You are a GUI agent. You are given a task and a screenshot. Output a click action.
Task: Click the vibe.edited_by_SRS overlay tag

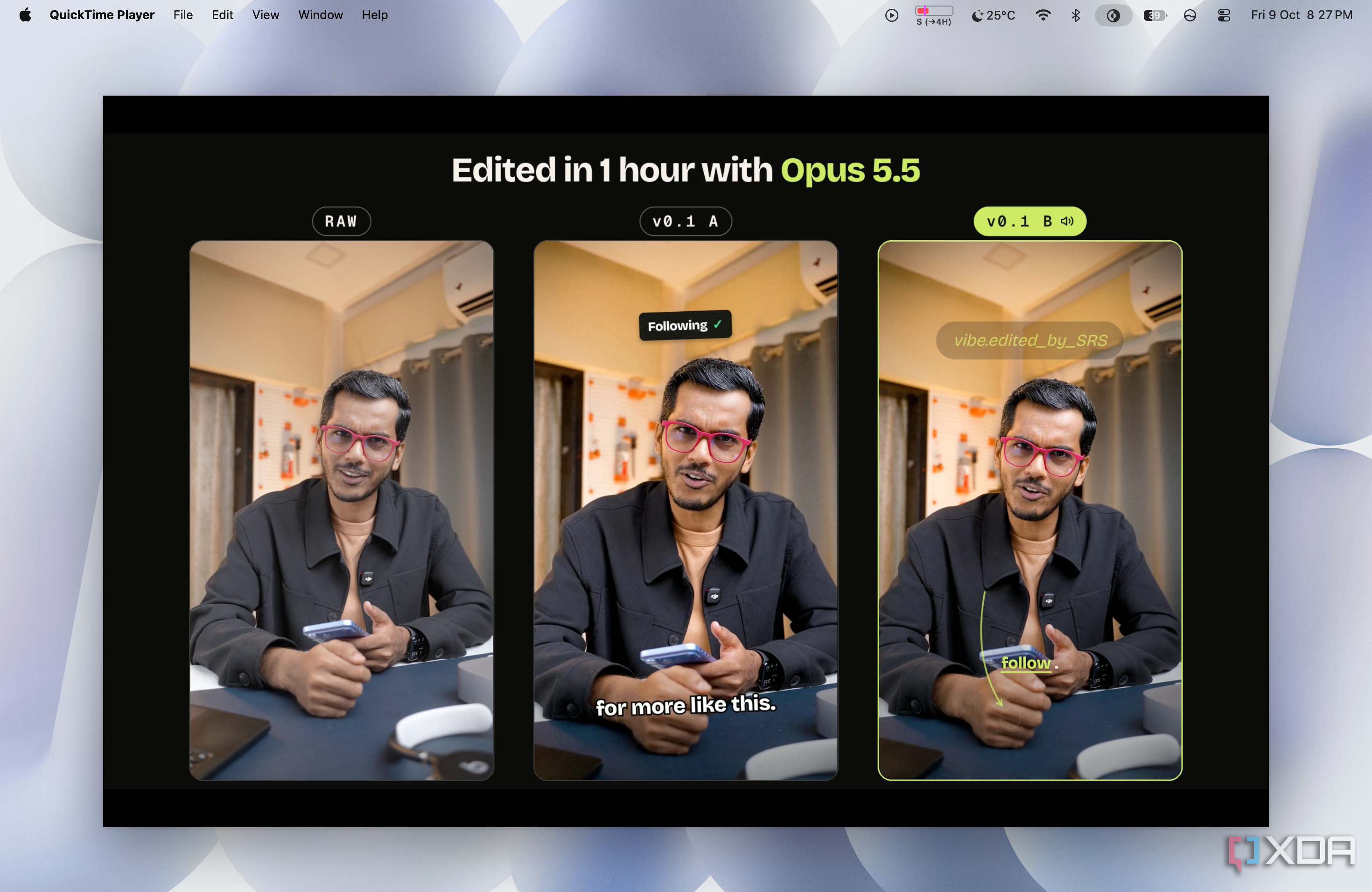point(1029,340)
